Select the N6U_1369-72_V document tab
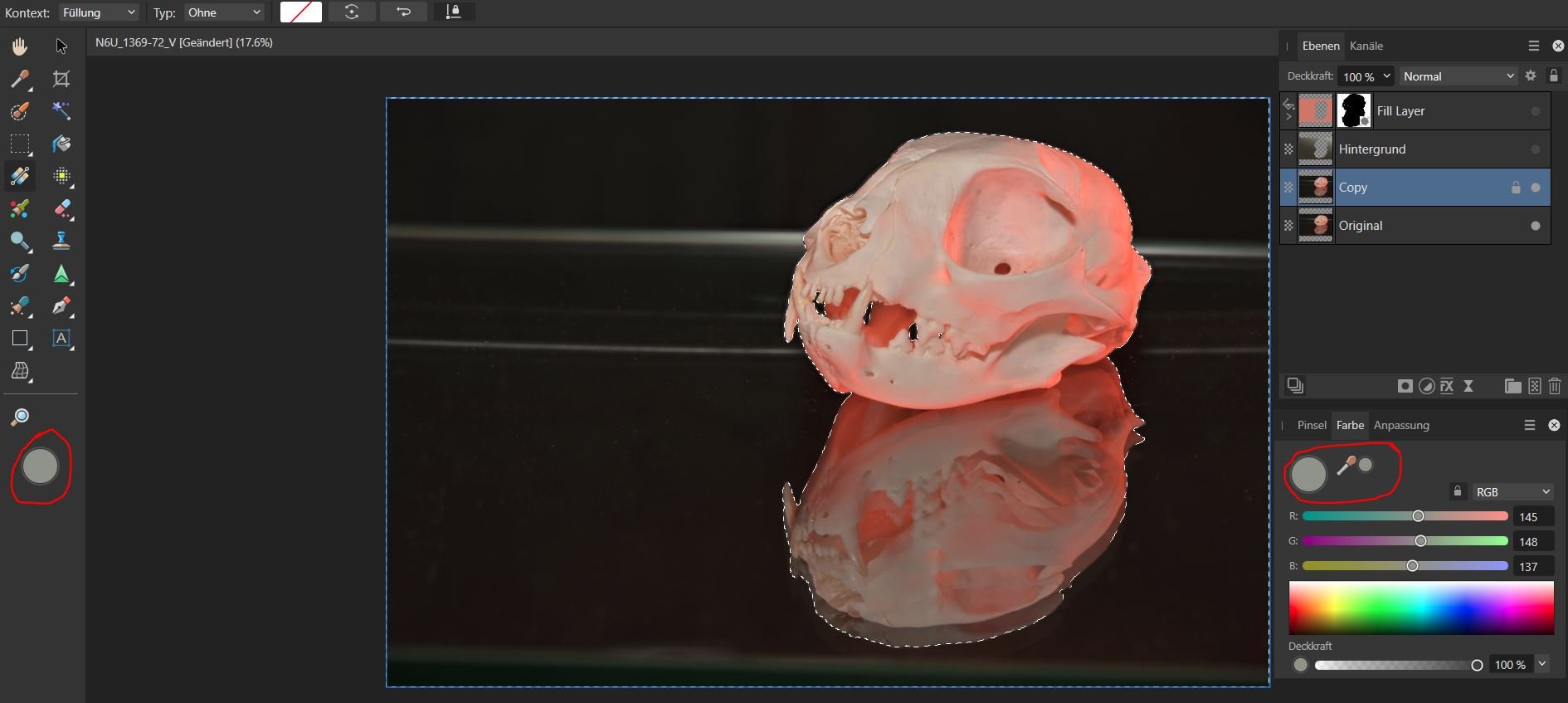 [x=184, y=42]
